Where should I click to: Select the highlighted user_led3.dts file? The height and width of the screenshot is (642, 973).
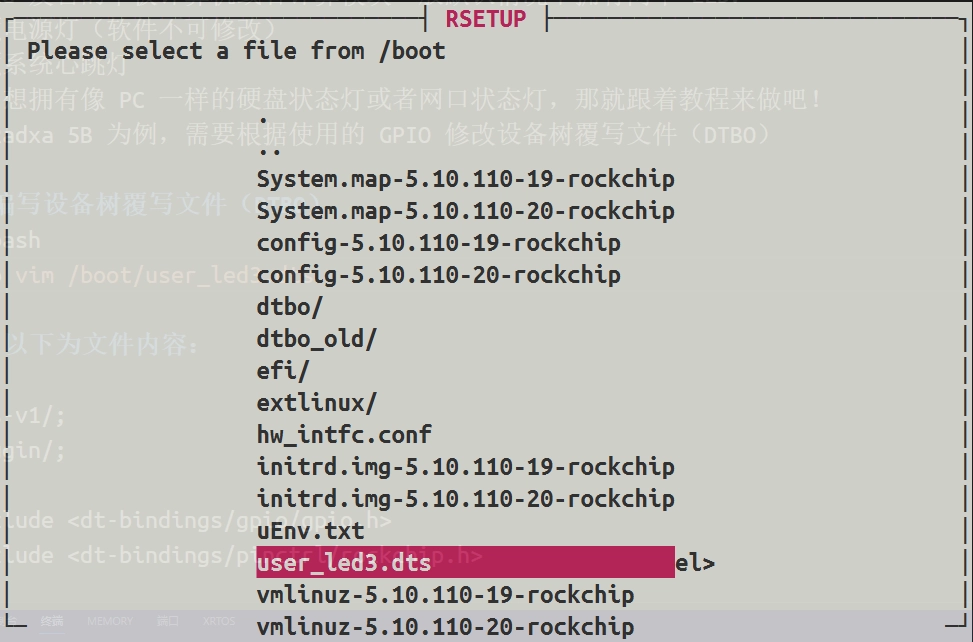point(344,563)
